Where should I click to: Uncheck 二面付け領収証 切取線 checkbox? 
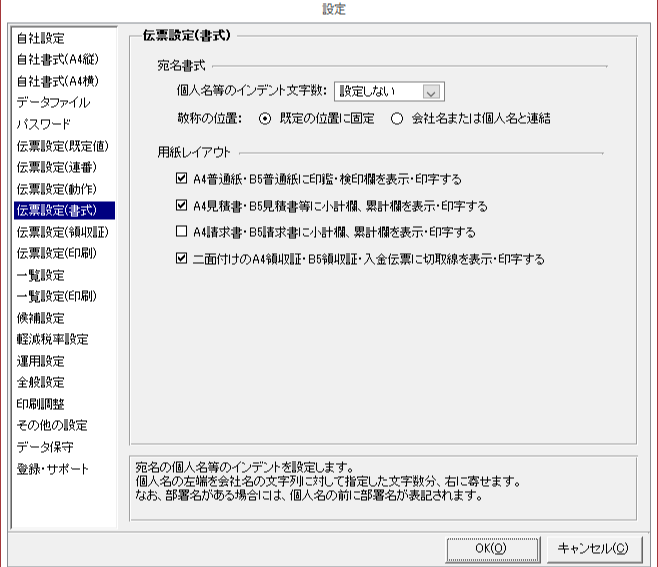(181, 258)
